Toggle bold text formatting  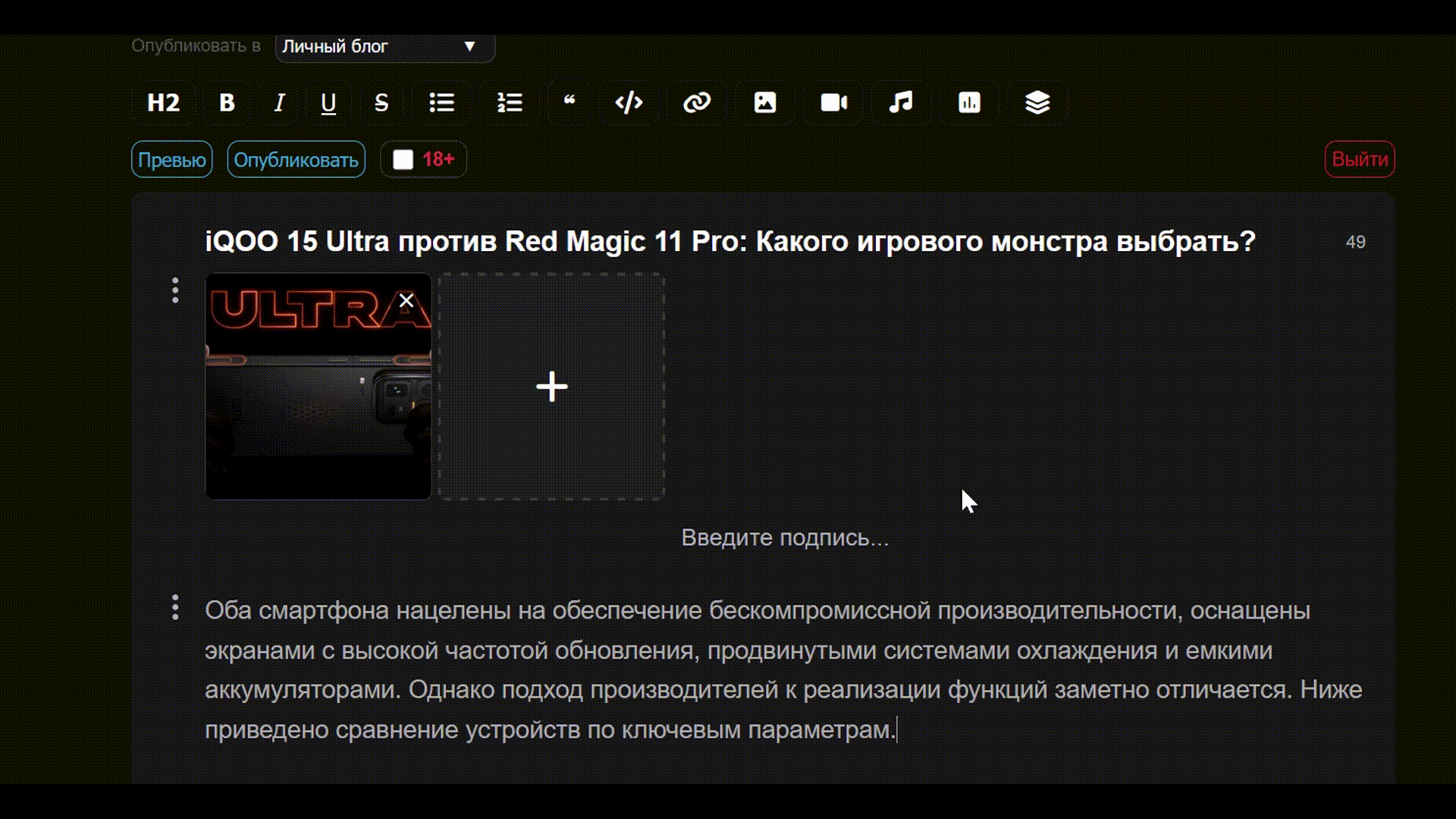[x=227, y=102]
